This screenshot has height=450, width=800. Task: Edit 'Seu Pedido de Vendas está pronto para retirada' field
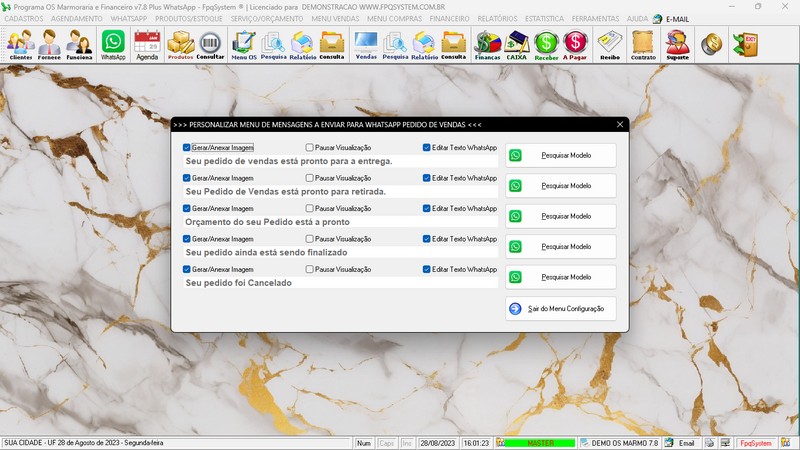pos(340,192)
